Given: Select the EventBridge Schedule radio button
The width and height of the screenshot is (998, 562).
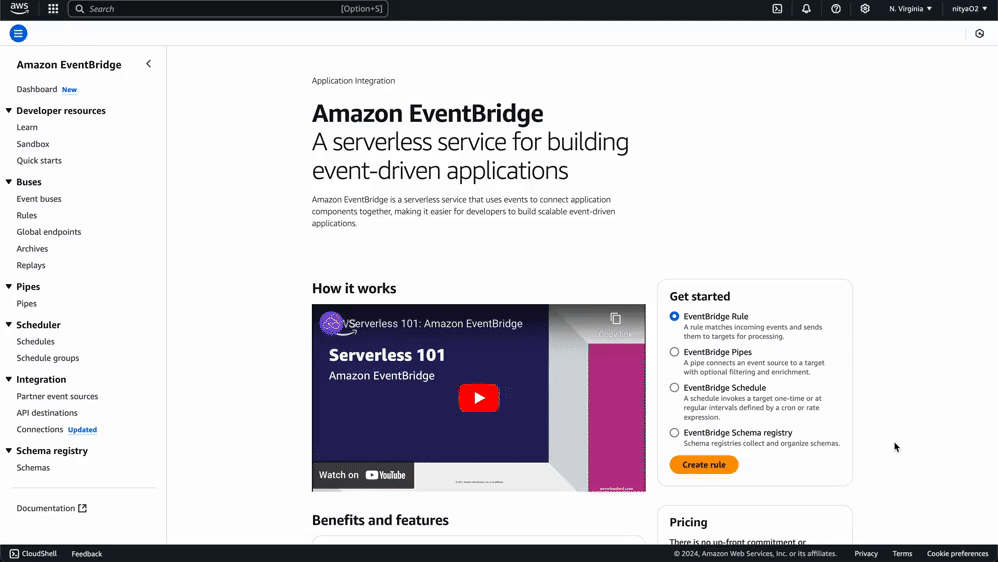Looking at the screenshot, I should click(x=674, y=388).
